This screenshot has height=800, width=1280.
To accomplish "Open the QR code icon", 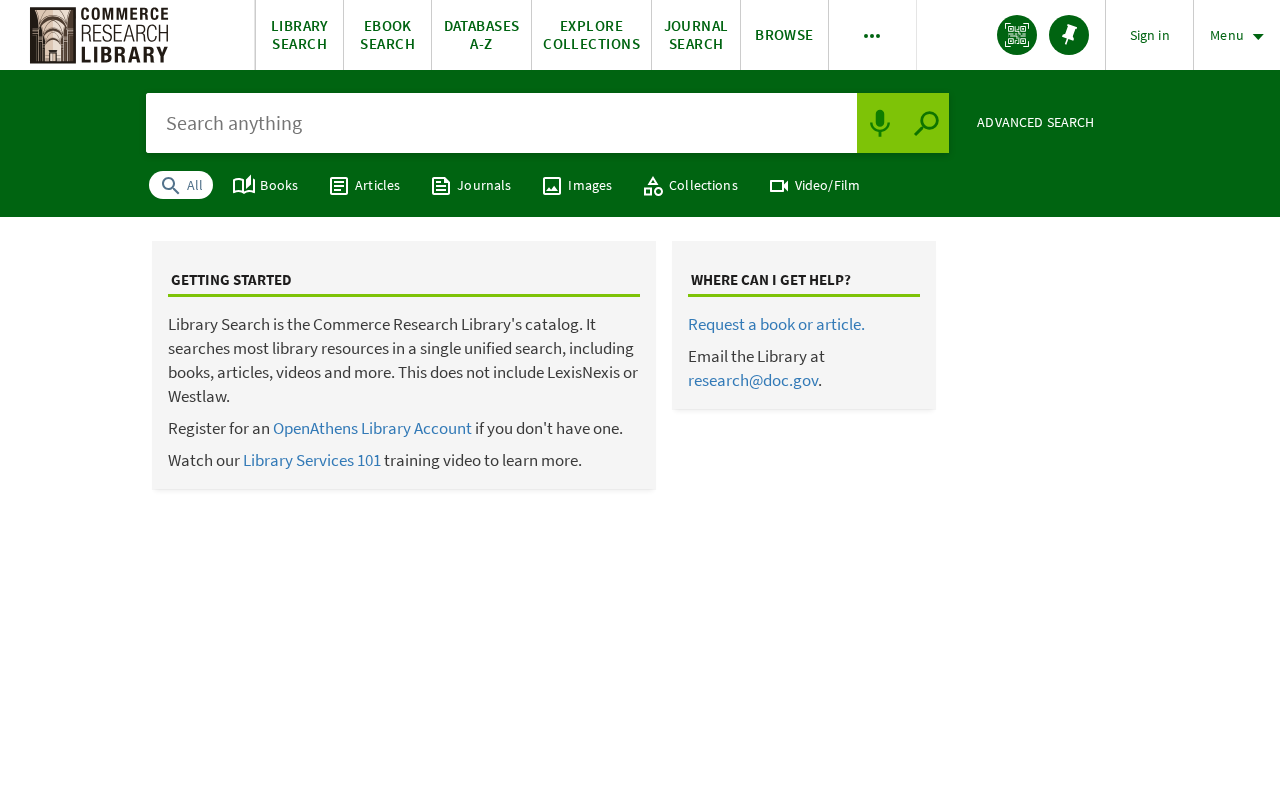I will pos(1017,35).
